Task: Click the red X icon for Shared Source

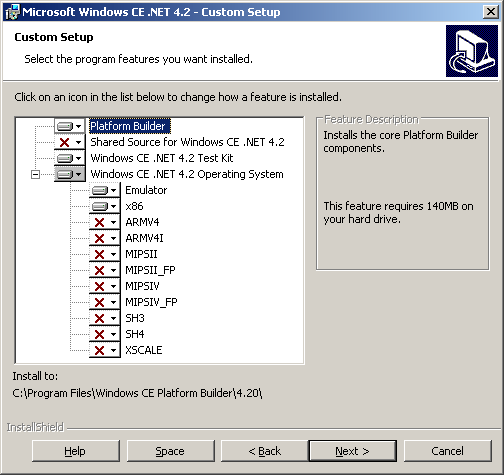Action: pyautogui.click(x=64, y=142)
